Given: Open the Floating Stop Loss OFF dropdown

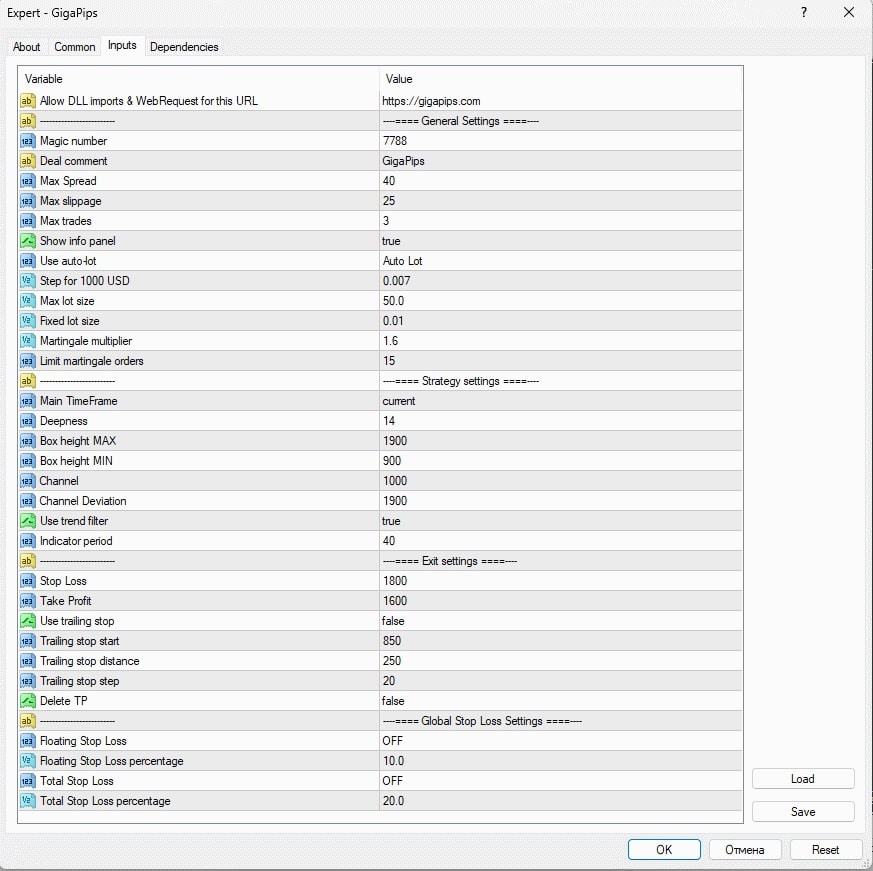Looking at the screenshot, I should (x=561, y=741).
